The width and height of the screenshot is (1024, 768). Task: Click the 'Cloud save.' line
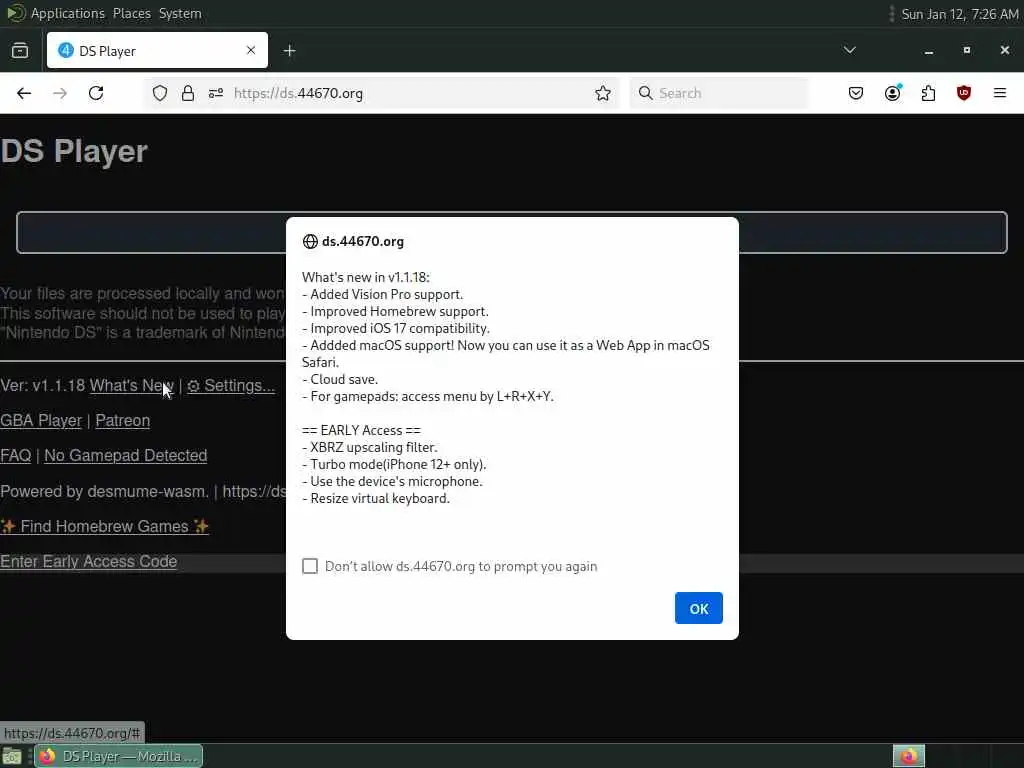click(340, 379)
